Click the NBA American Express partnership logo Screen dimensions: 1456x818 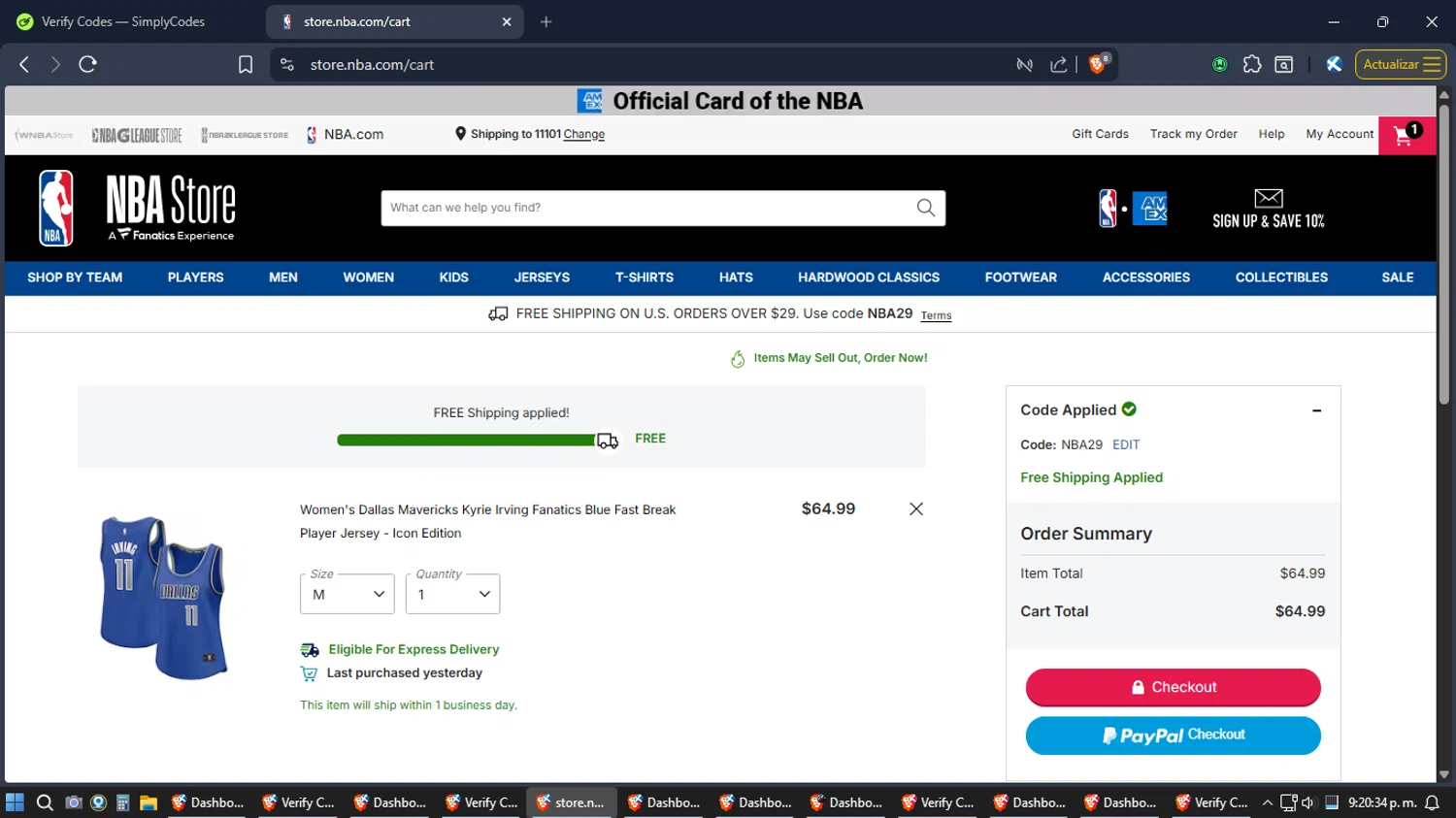pyautogui.click(x=1133, y=208)
